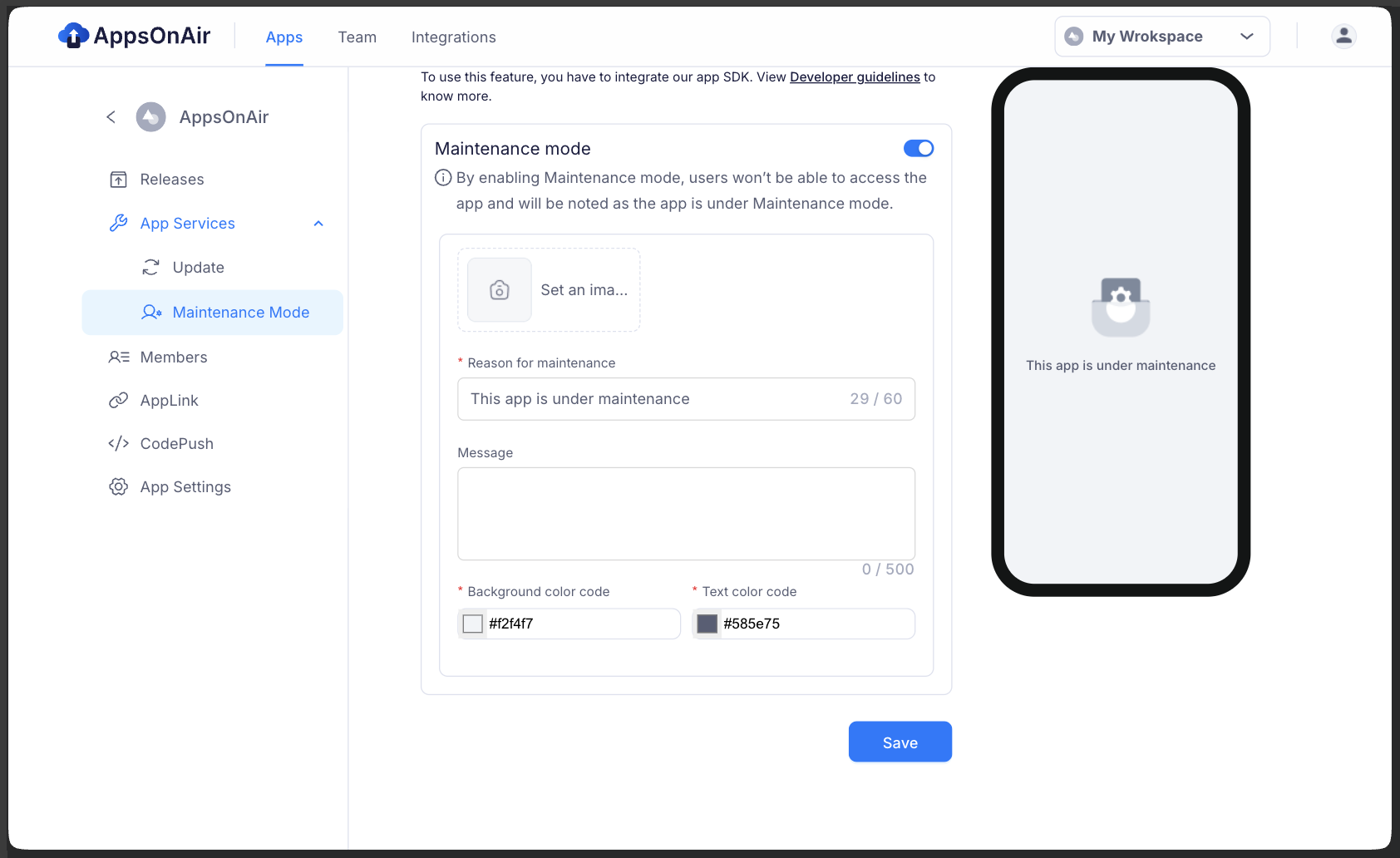1400x858 pixels.
Task: Open the background color swatch picker
Action: [x=473, y=624]
